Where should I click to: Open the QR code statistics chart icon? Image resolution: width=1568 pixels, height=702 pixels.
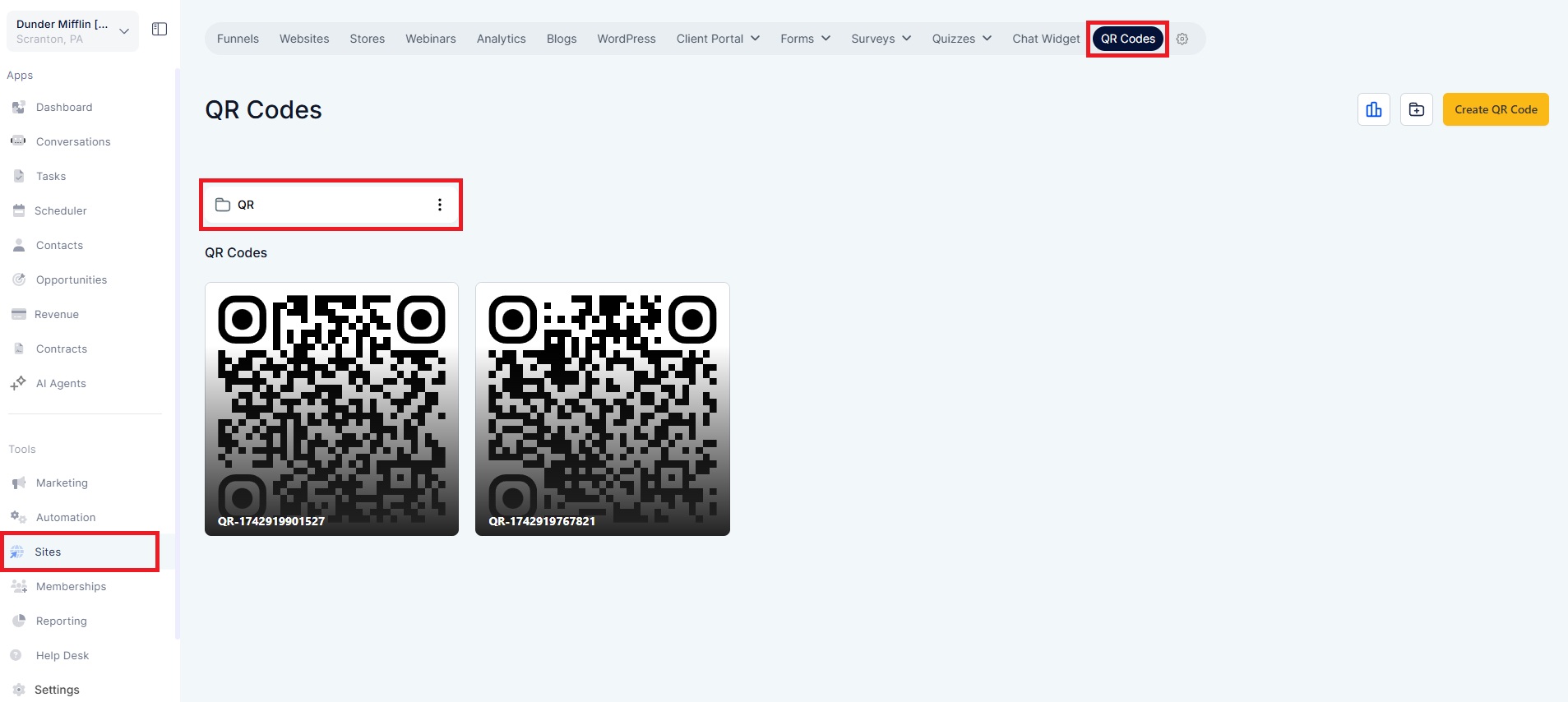click(1374, 109)
